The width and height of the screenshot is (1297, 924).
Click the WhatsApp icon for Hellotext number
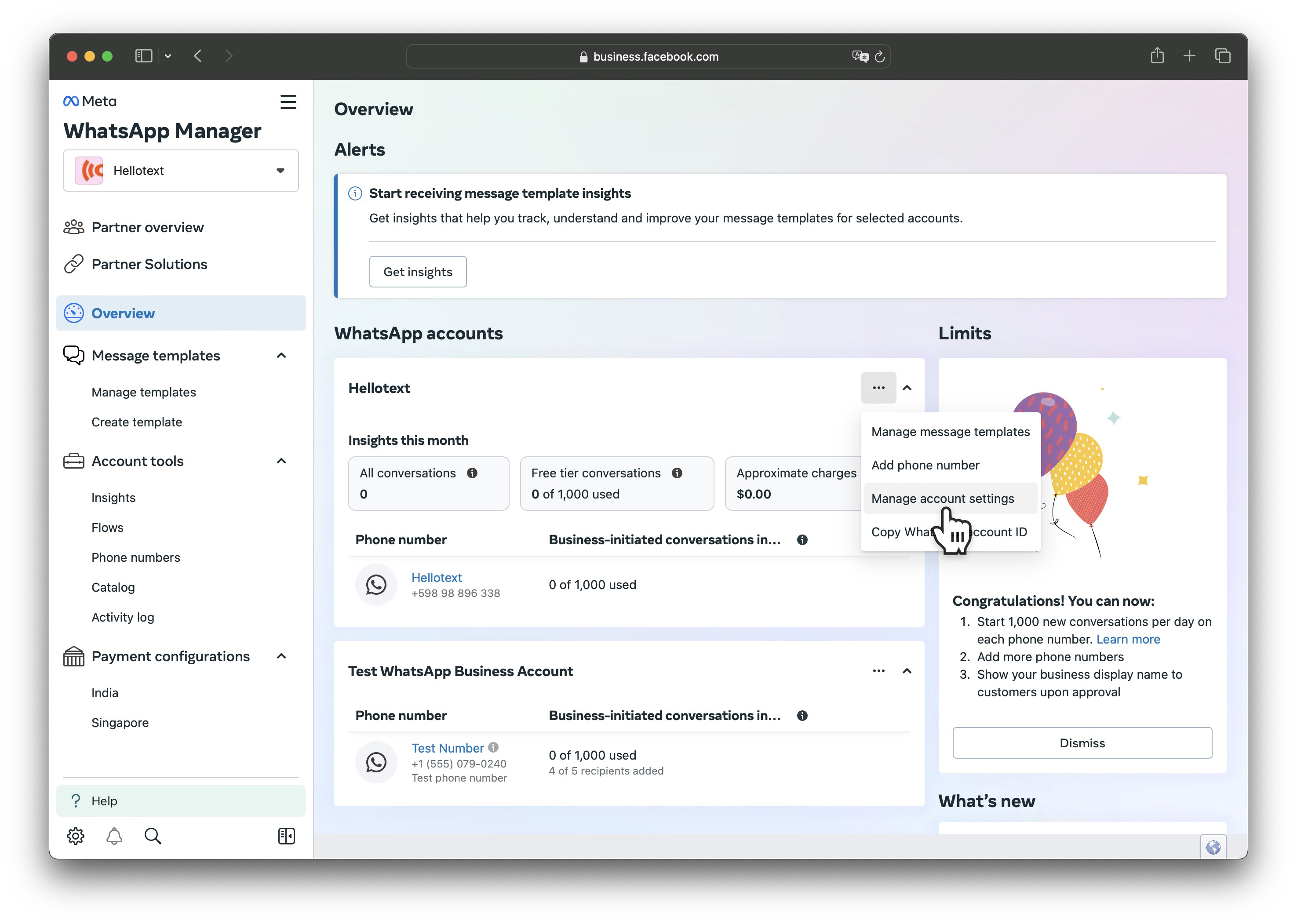pyautogui.click(x=376, y=584)
